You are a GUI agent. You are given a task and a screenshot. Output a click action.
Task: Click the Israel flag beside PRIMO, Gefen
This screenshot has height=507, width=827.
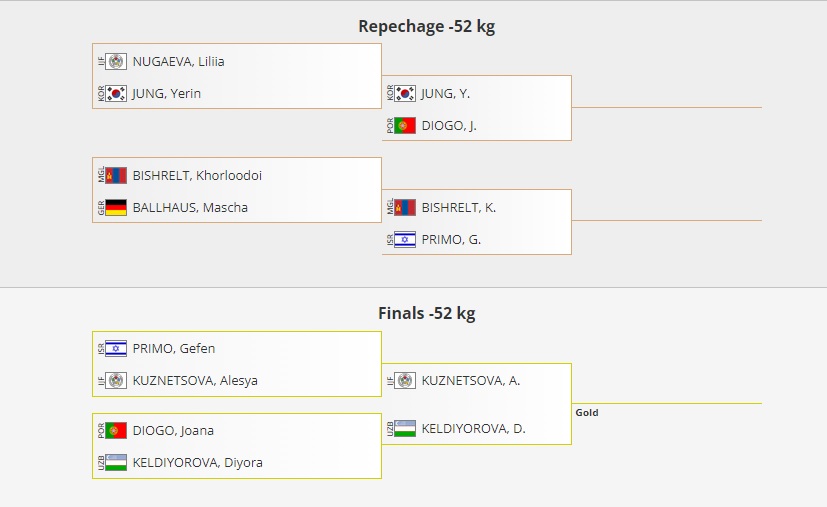(x=116, y=349)
